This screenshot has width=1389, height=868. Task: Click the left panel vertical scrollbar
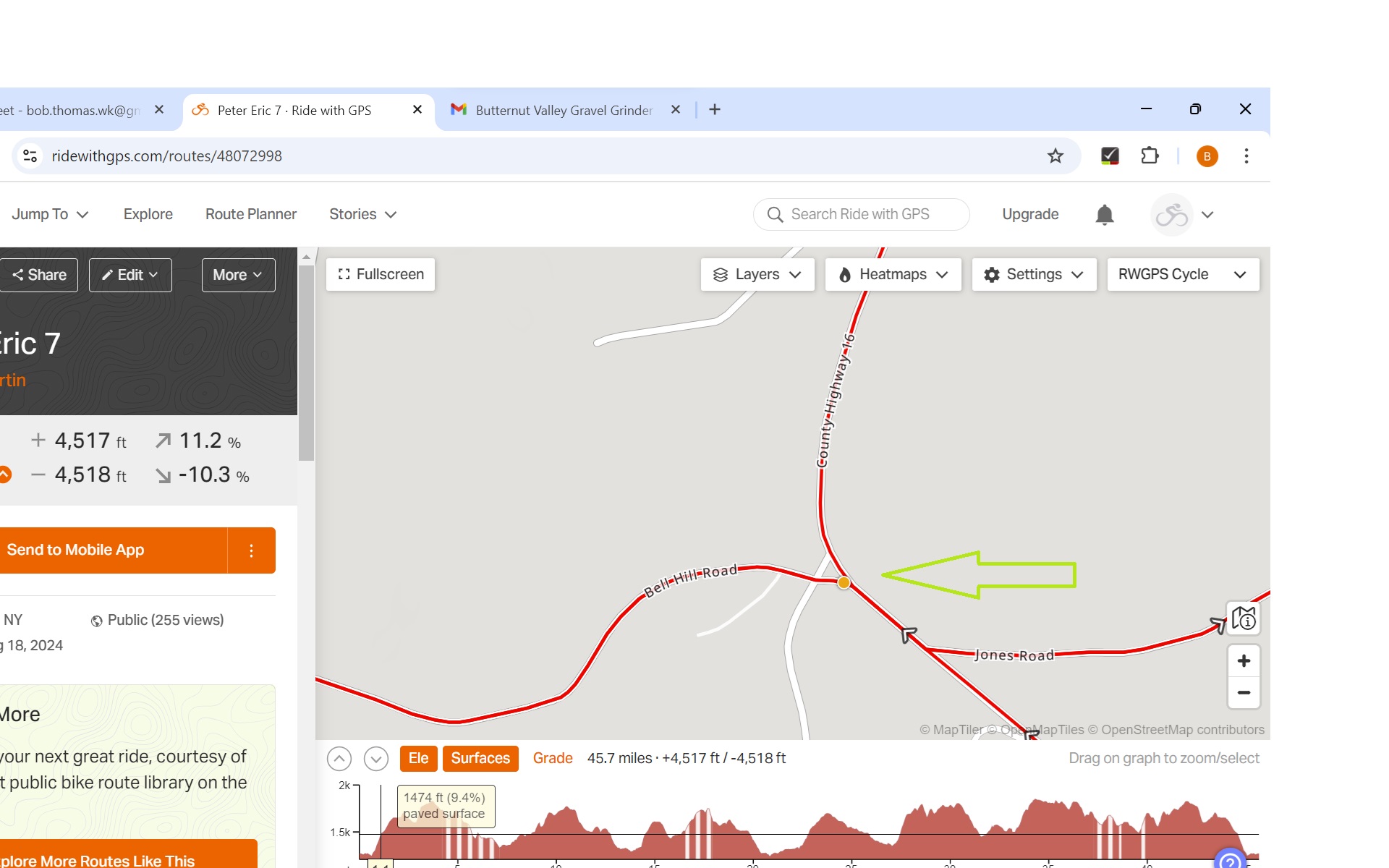pos(306,362)
